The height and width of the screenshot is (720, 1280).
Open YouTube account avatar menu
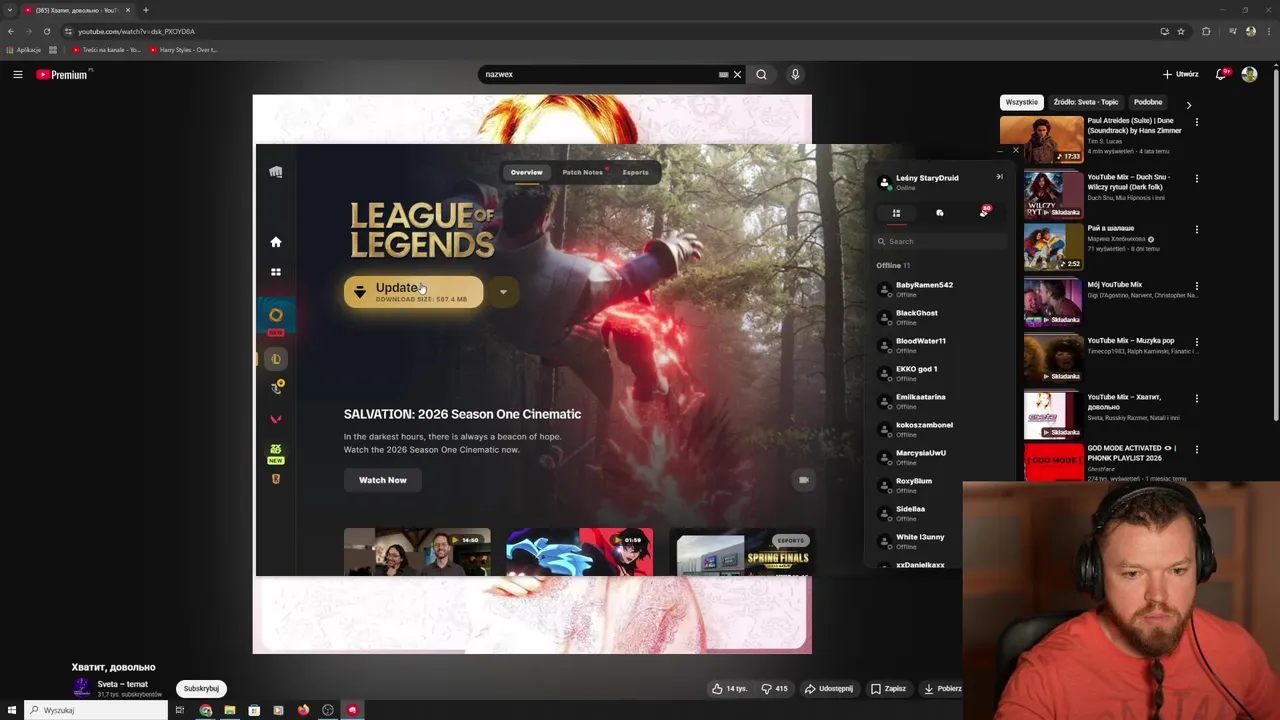[x=1249, y=74]
